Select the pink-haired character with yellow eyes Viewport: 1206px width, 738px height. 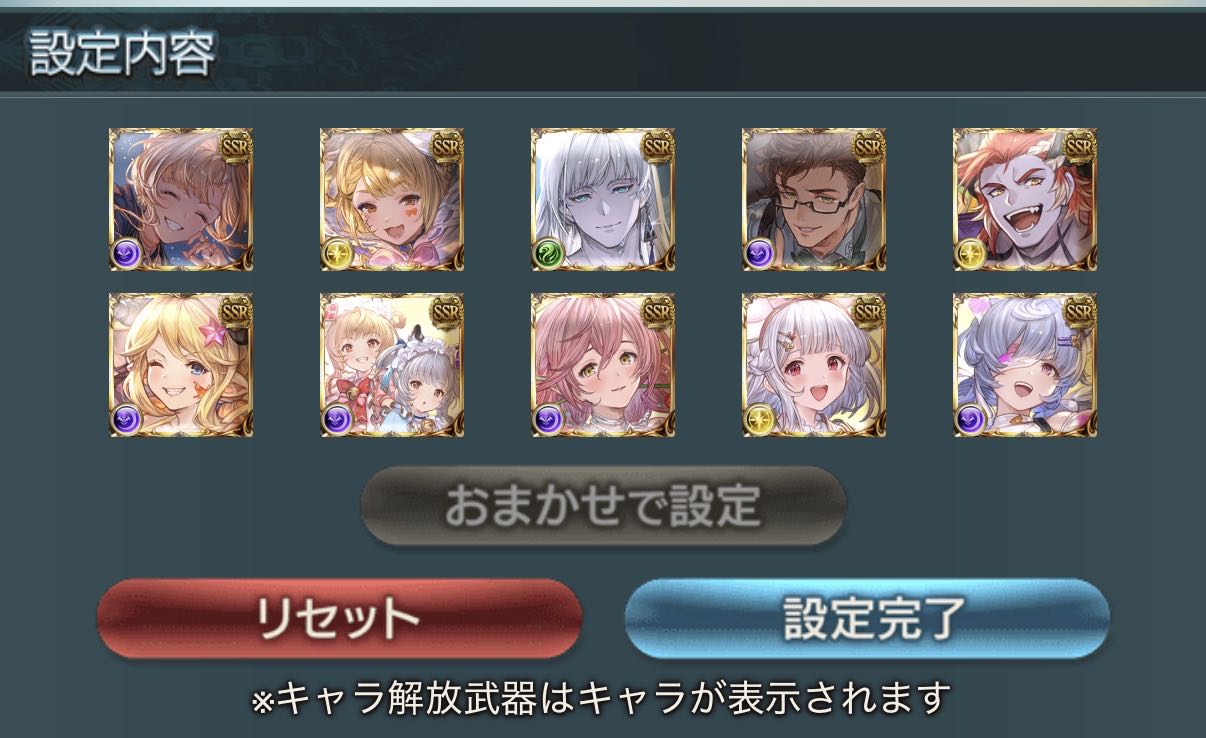[603, 365]
